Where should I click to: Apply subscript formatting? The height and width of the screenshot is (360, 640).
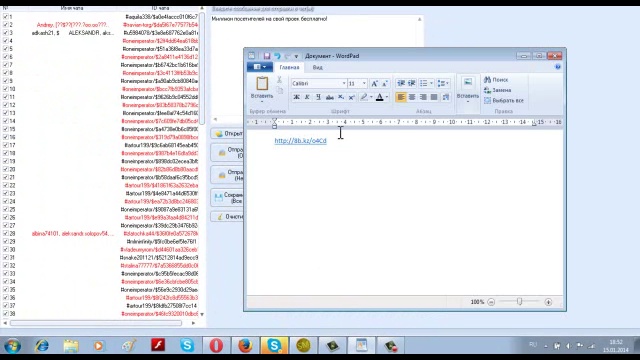[x=341, y=97]
